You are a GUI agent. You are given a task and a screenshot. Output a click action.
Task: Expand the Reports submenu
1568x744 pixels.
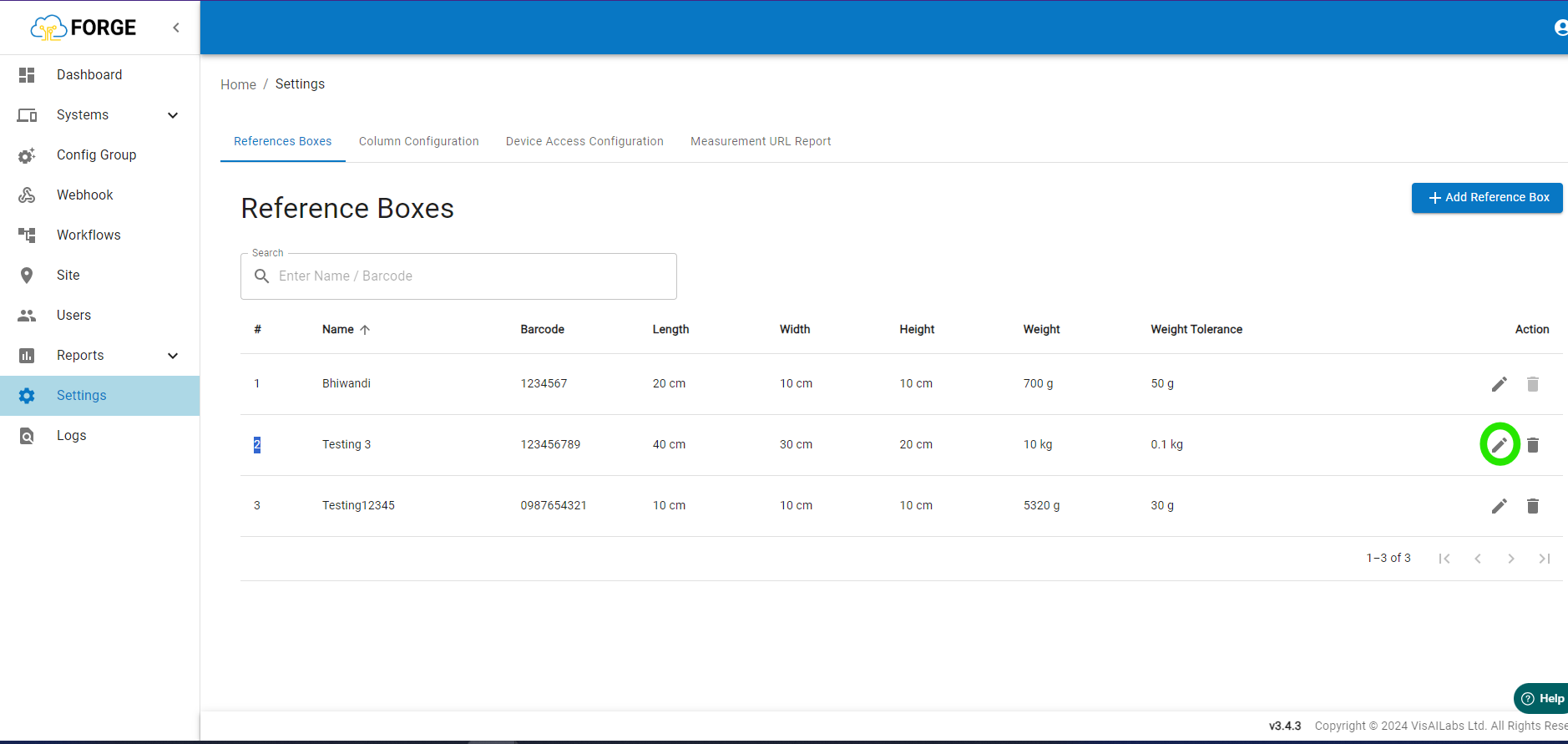point(173,356)
